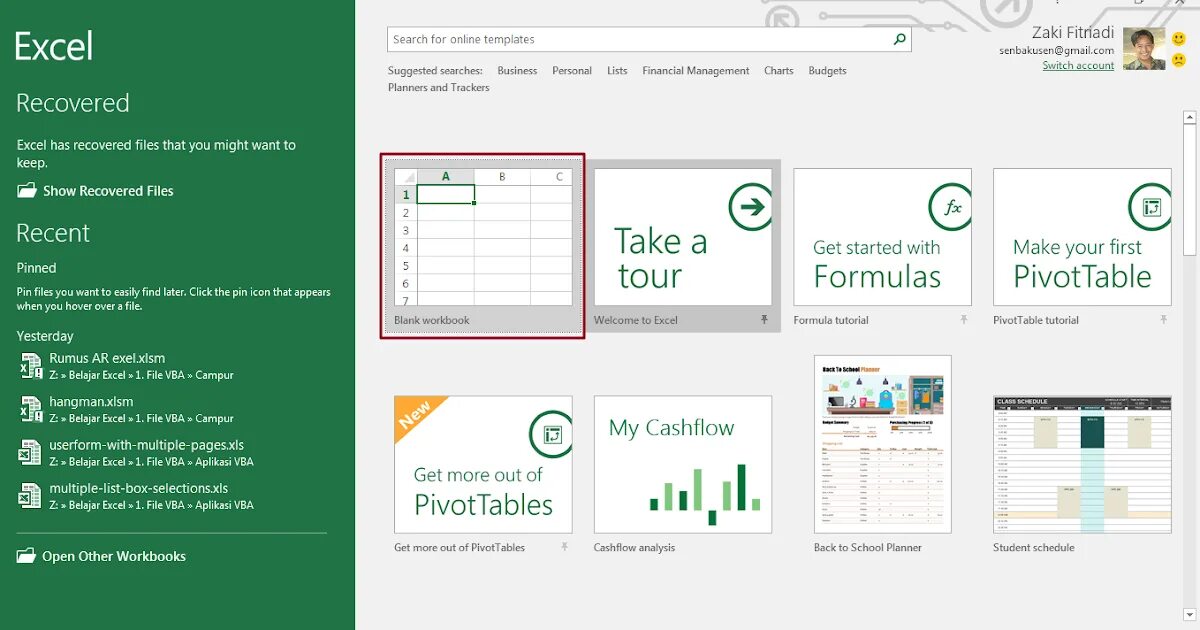
Task: Click the Student schedule caption
Action: pyautogui.click(x=1034, y=548)
